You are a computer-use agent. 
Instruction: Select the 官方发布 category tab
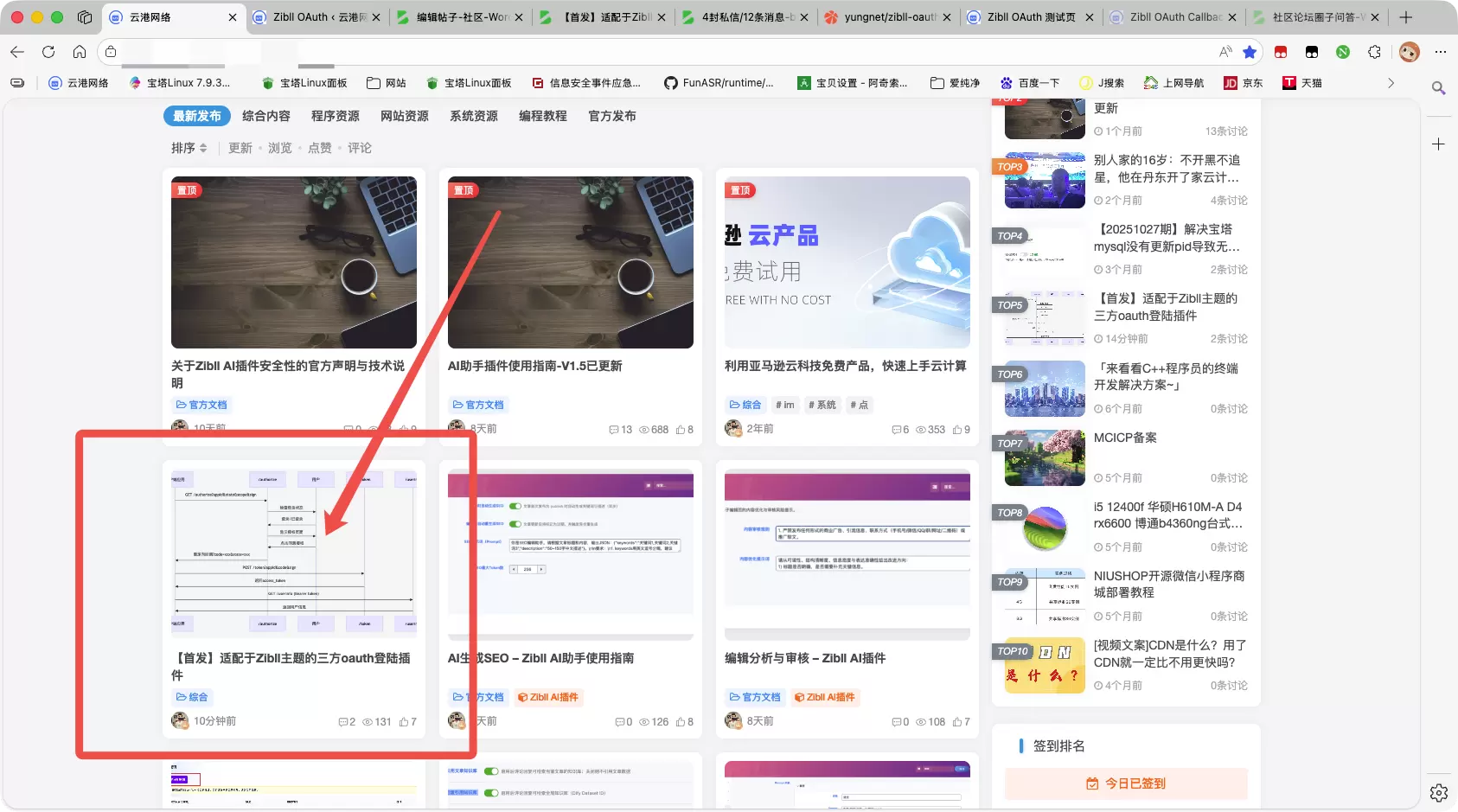(612, 116)
